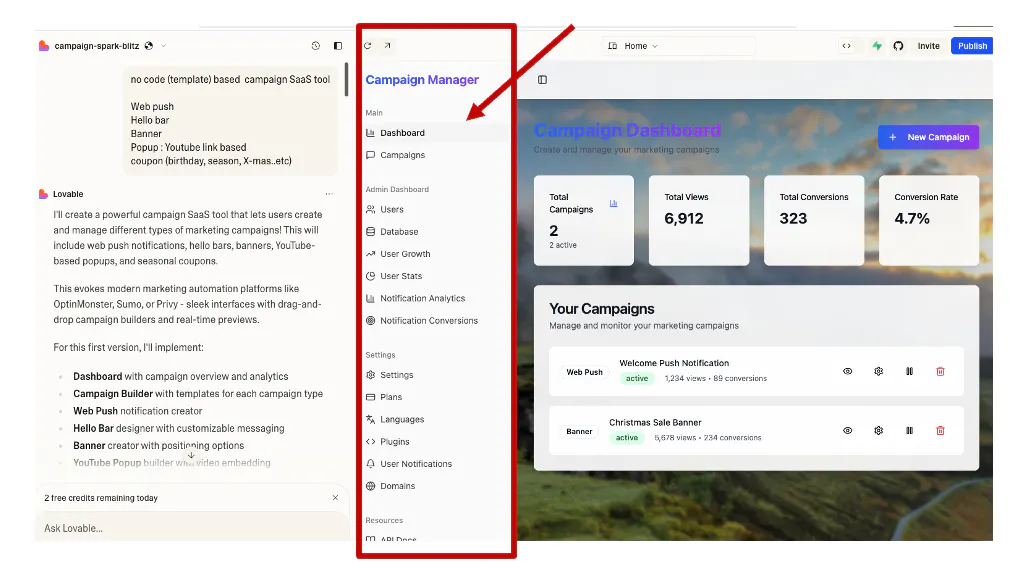Click the Banner campaign type badge
1035x563 pixels.
tap(579, 432)
